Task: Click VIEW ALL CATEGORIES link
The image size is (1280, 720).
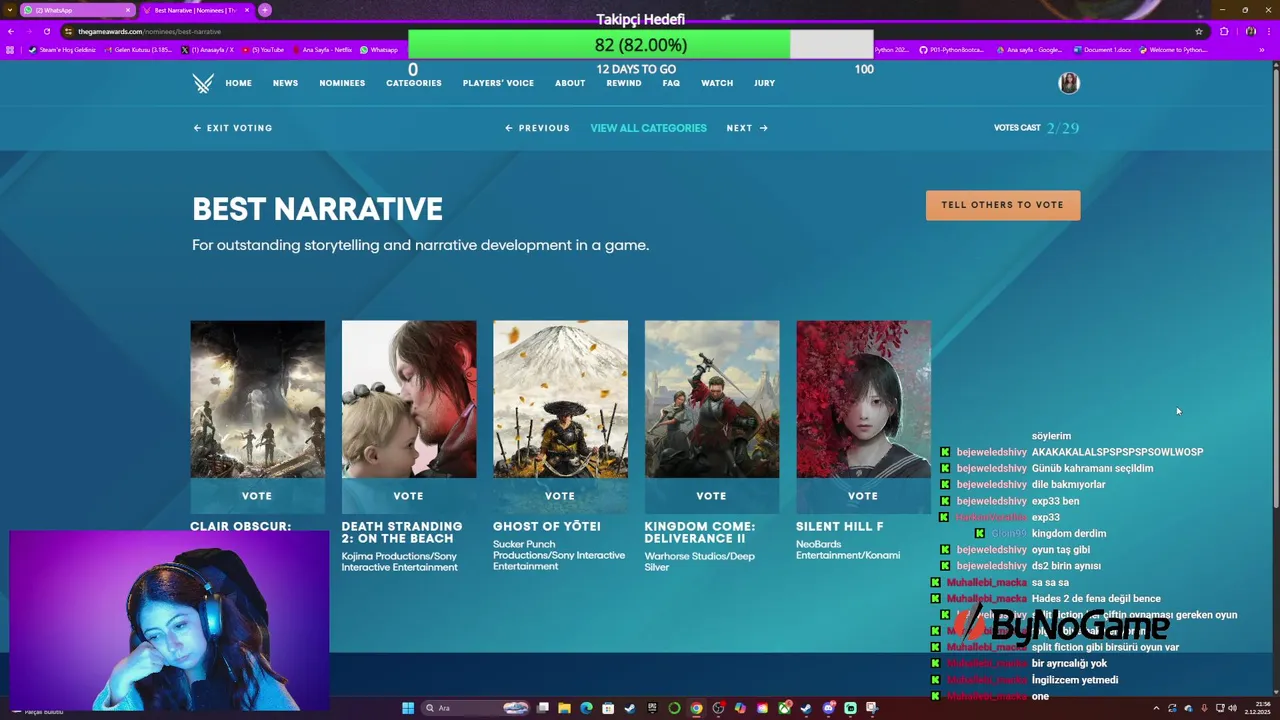Action: point(648,128)
